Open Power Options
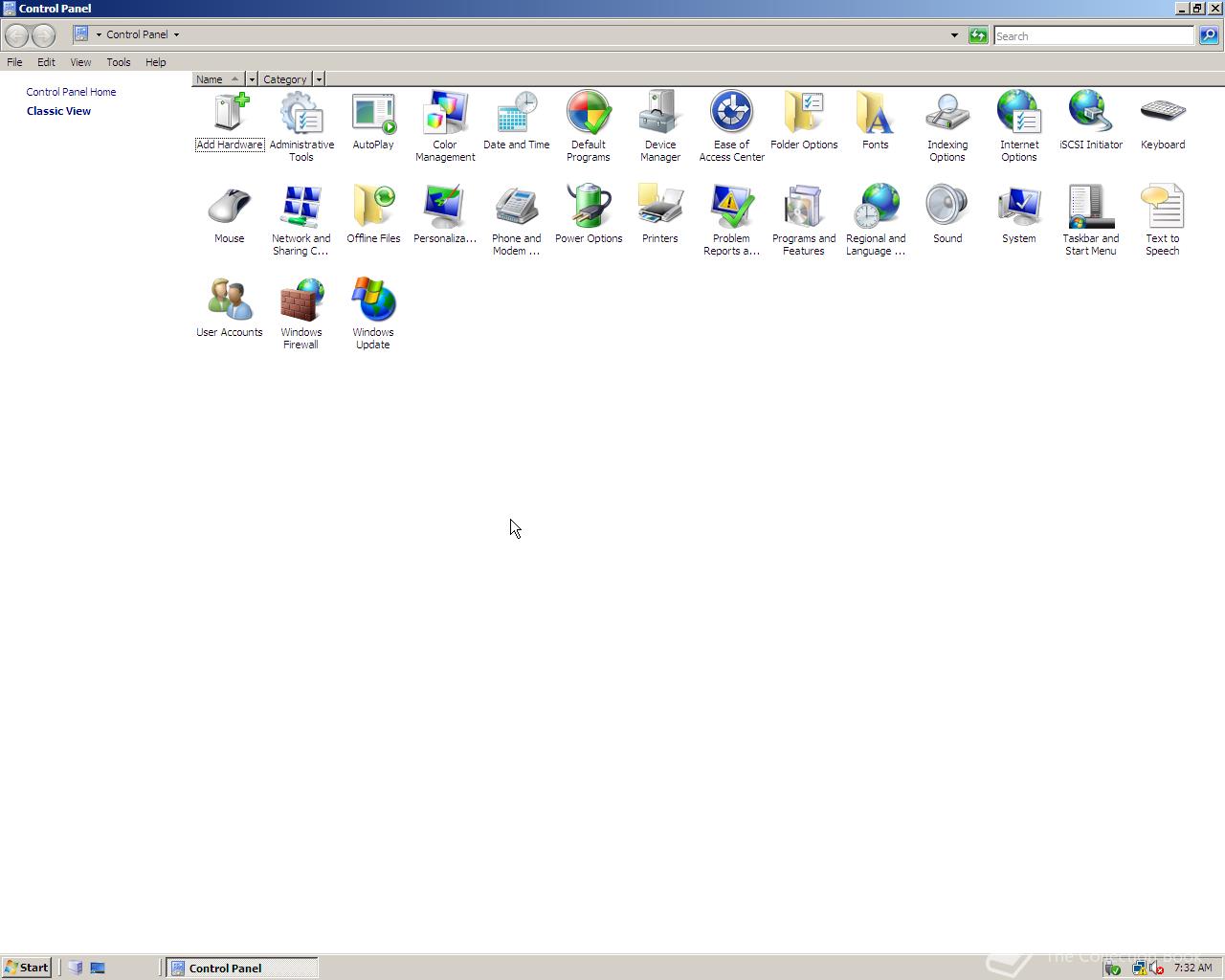Image resolution: width=1225 pixels, height=980 pixels. (589, 213)
